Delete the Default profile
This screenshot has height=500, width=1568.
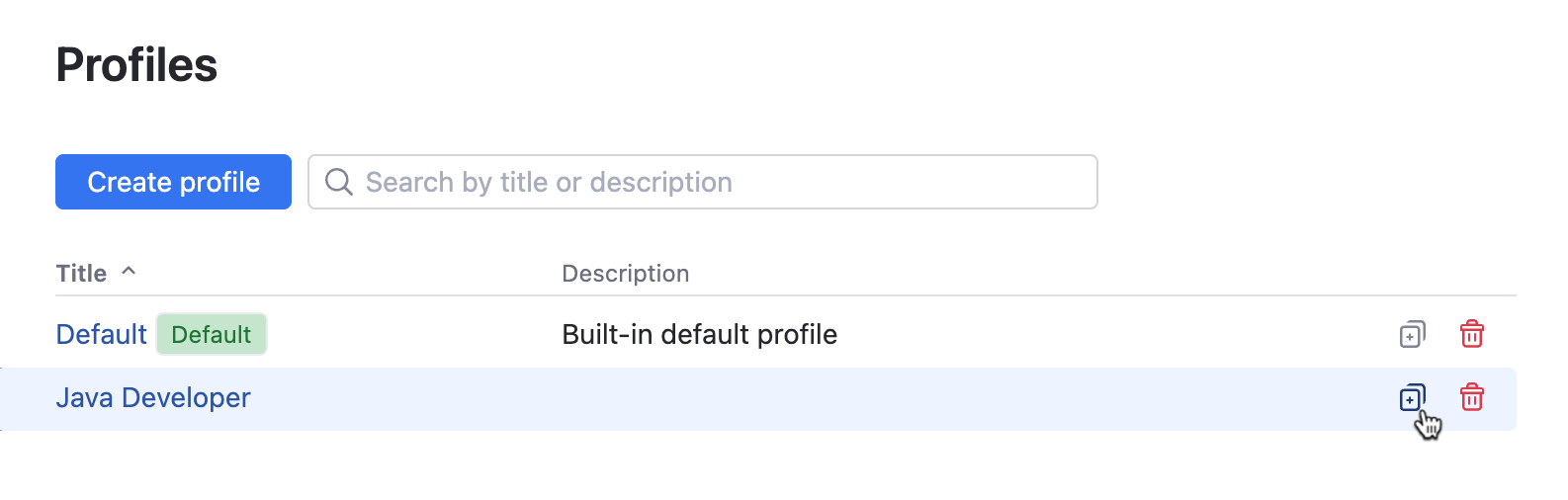(x=1471, y=334)
